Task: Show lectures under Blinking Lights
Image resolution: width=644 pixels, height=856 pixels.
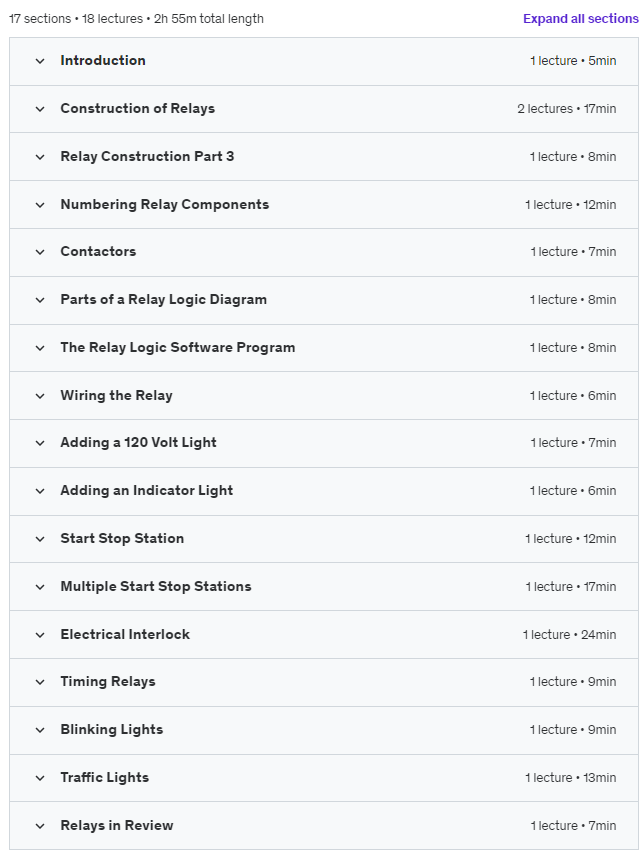Action: [x=111, y=730]
